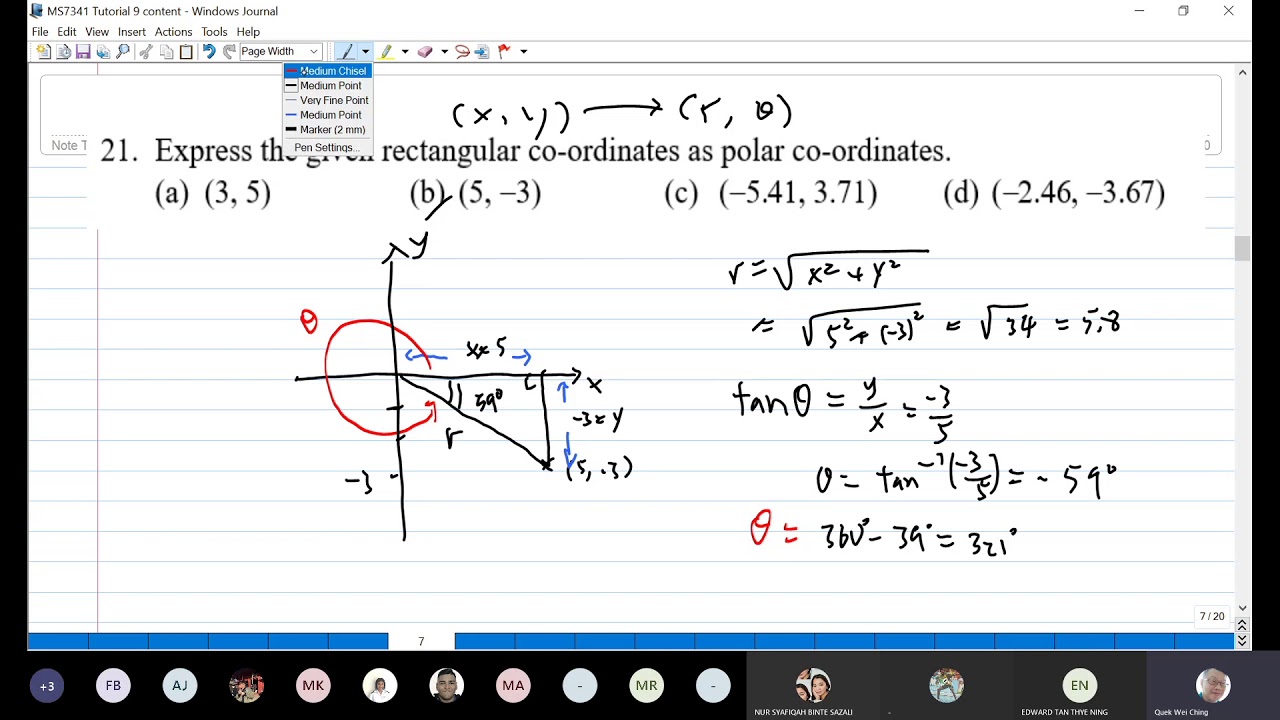
Task: Open the Help menu
Action: click(248, 32)
